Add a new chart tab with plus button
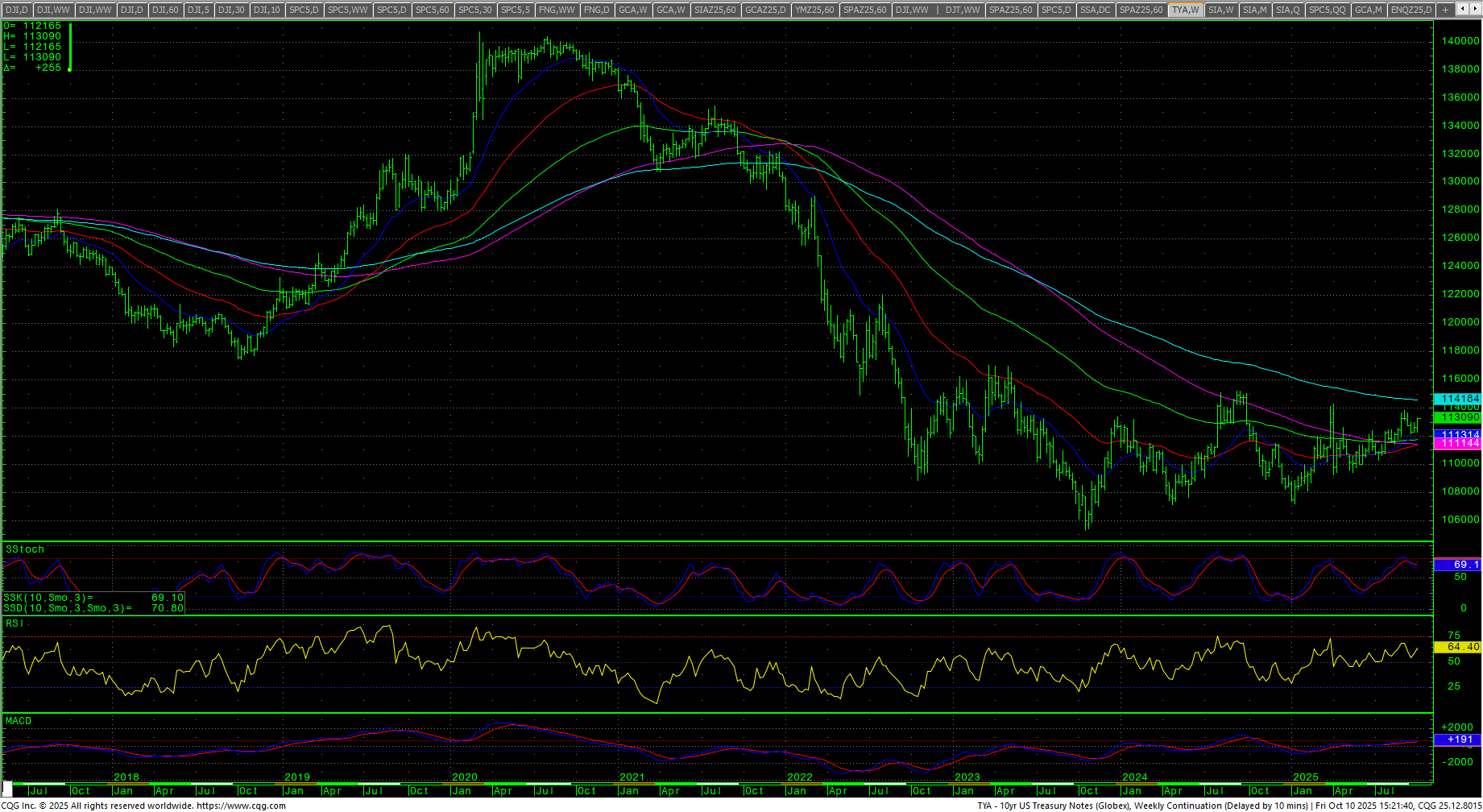 pyautogui.click(x=1445, y=10)
